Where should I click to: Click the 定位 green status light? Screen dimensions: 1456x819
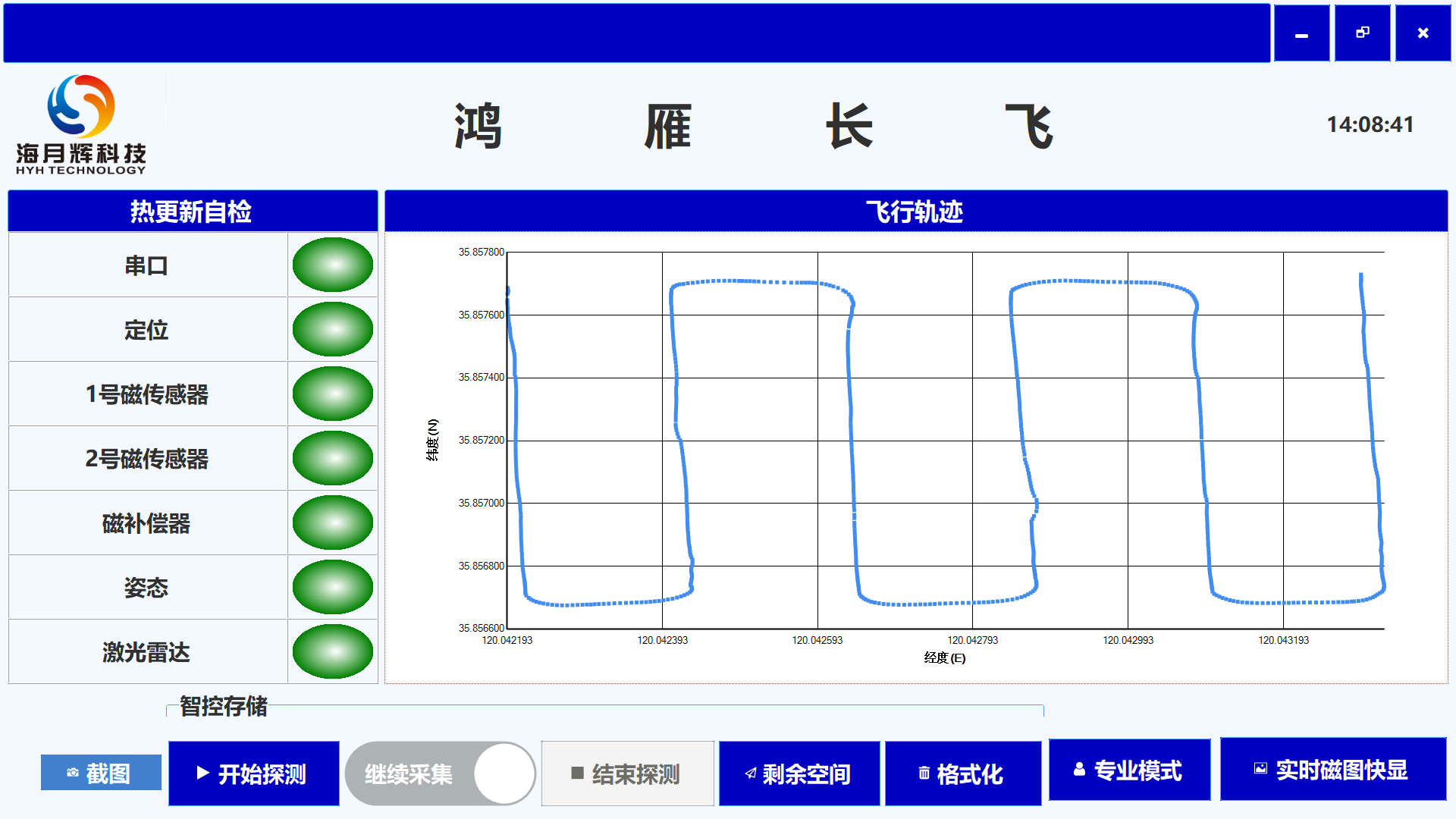(x=332, y=329)
